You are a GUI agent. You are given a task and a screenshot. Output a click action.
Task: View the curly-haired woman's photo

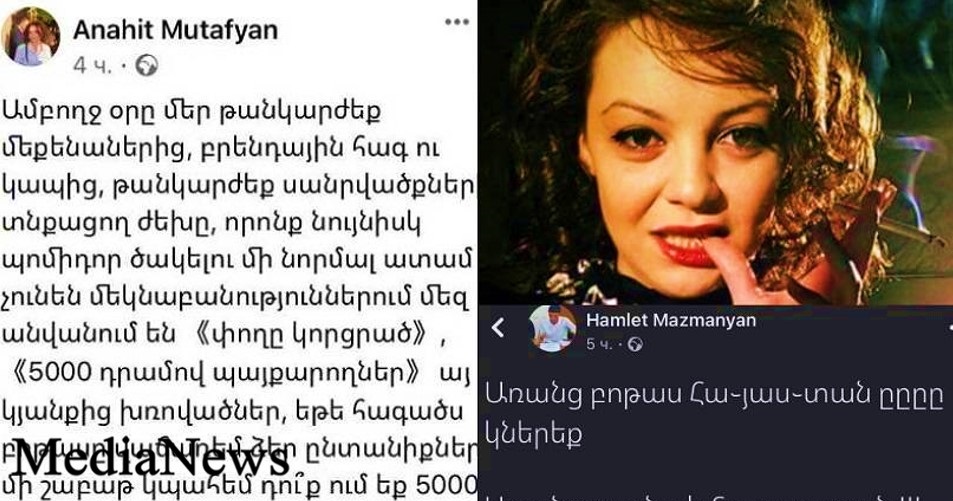pos(716,152)
